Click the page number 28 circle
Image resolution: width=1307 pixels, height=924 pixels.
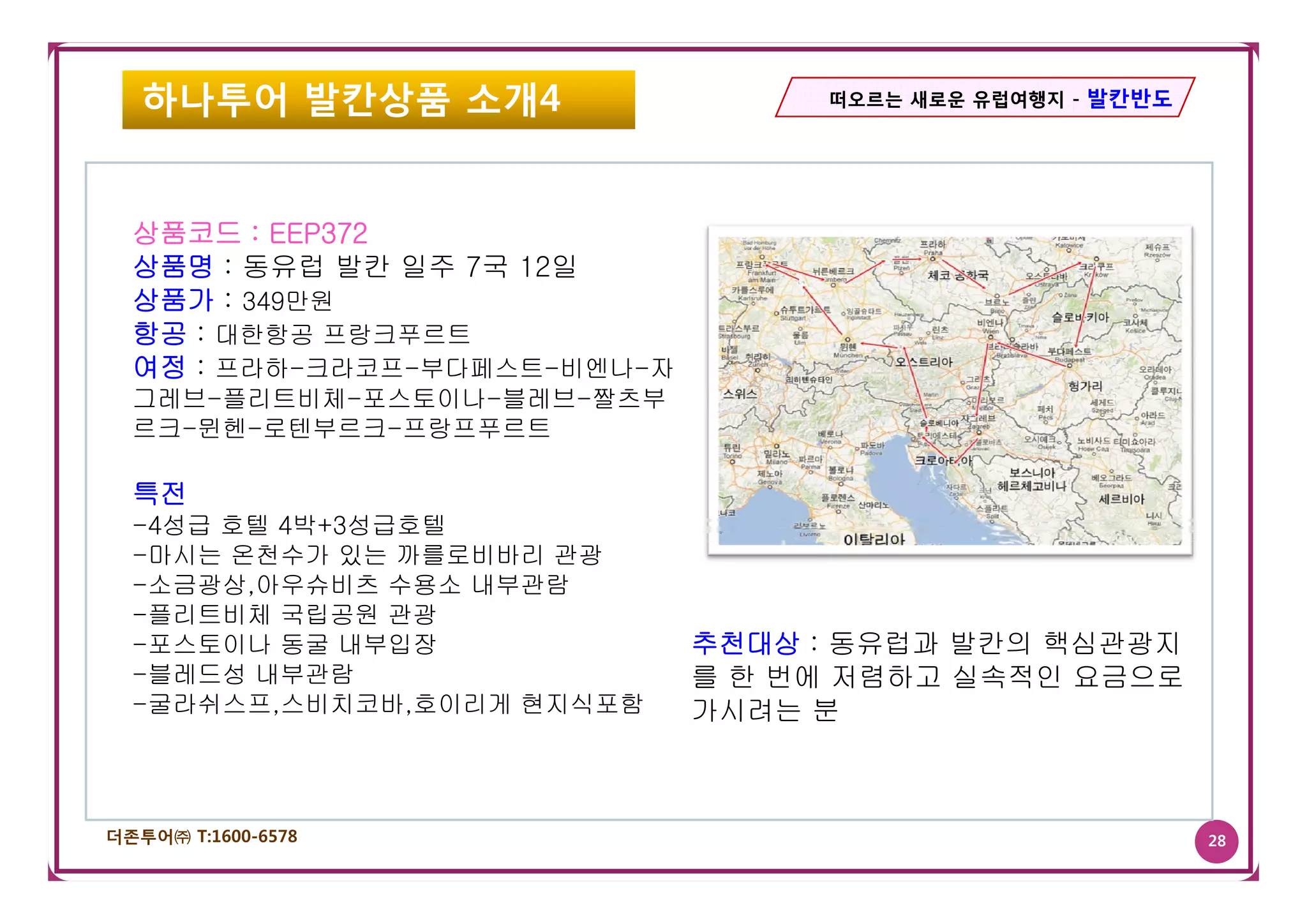[1216, 842]
